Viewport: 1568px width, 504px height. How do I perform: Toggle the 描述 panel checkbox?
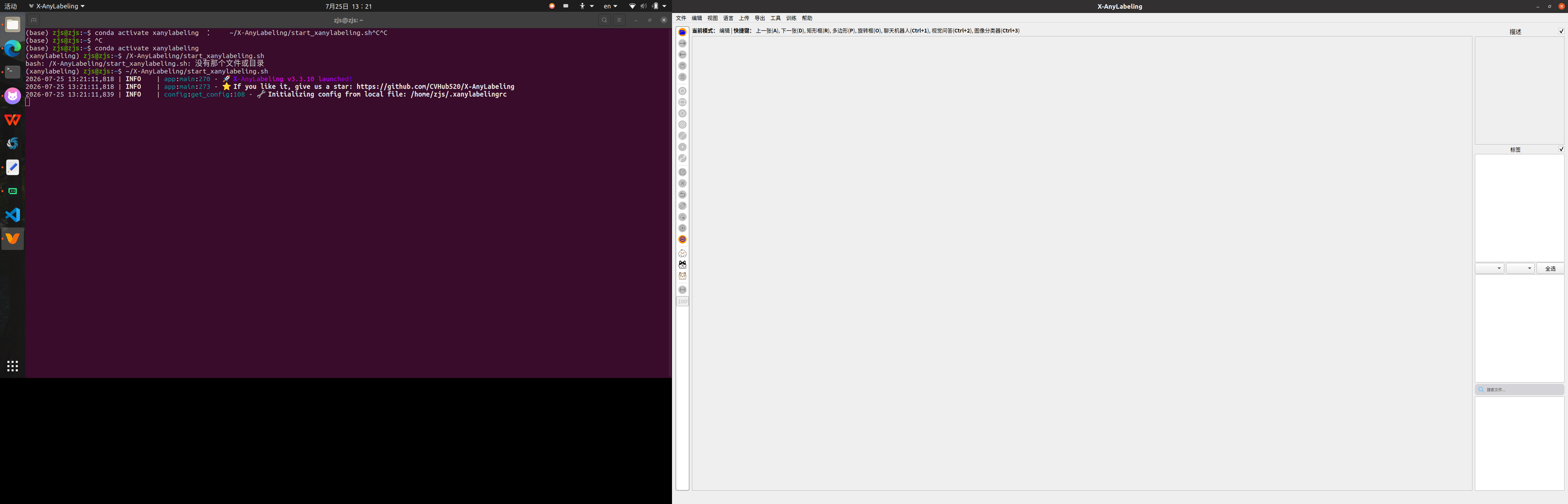(x=1561, y=31)
